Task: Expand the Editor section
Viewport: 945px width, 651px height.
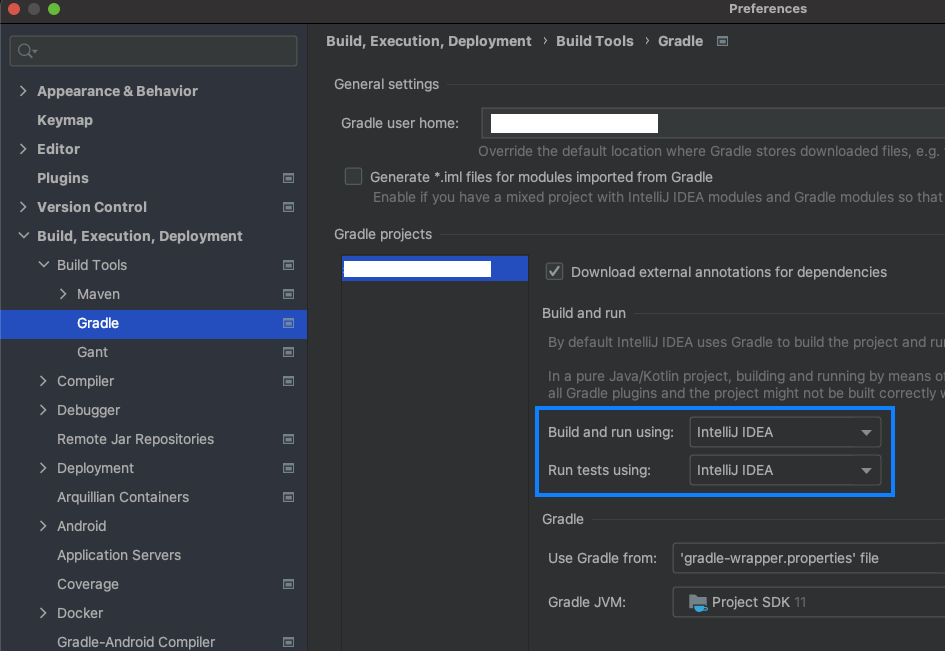Action: 23,149
